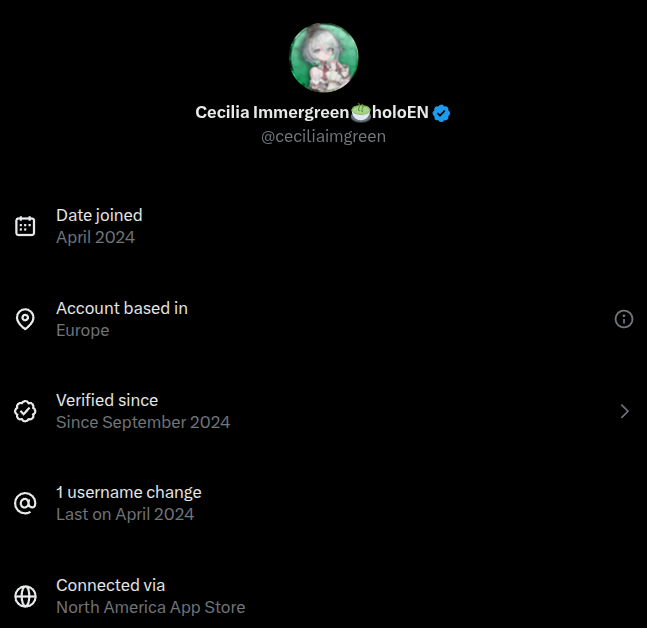Screen dimensions: 647x628
Task: Click the Cecilia Immergreen display name
Action: [x=272, y=113]
